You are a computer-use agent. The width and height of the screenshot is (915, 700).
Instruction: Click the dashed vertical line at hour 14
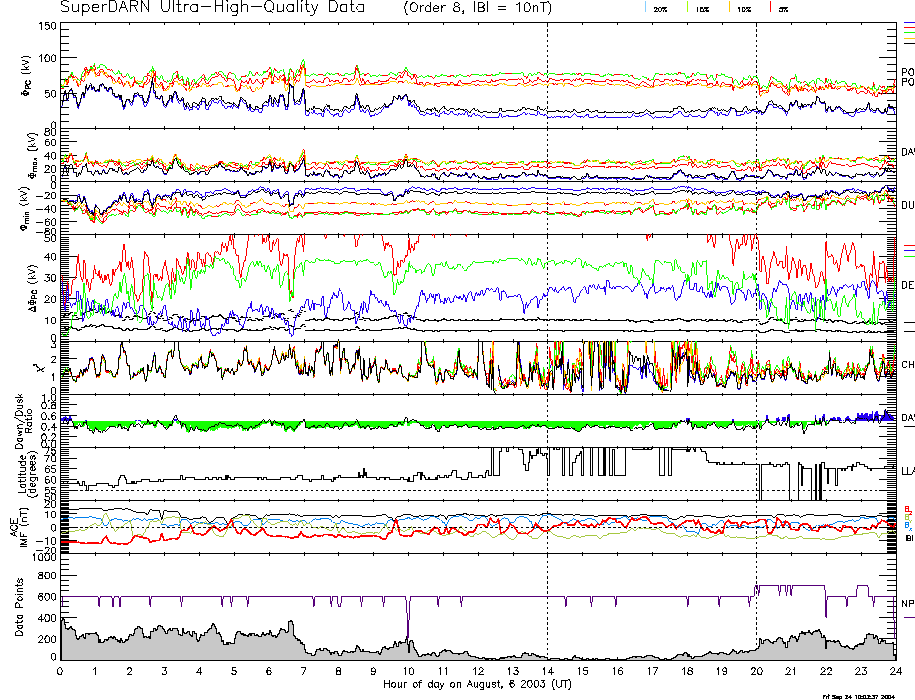547,300
